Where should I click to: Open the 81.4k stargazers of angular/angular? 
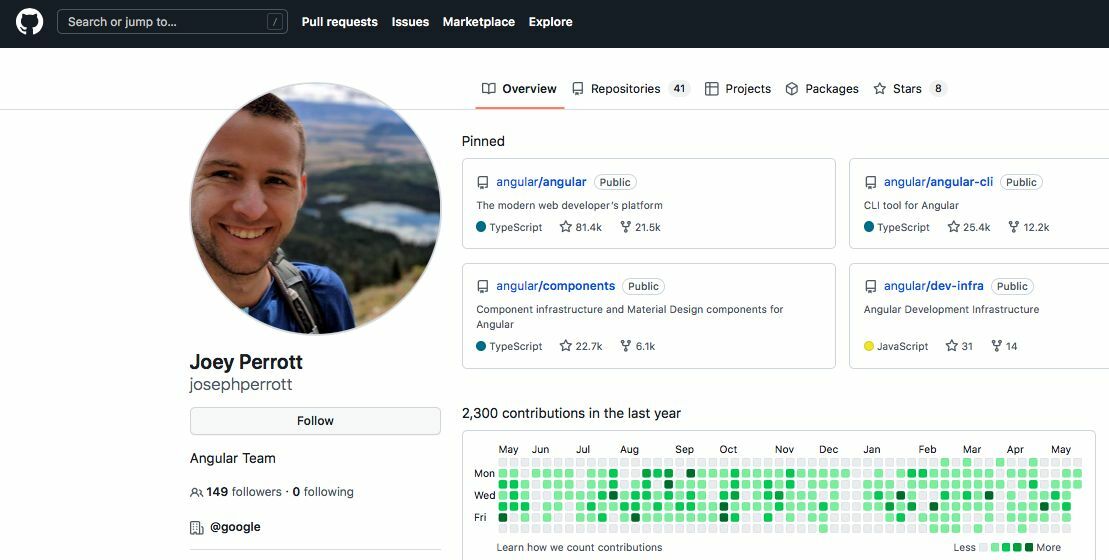coord(581,227)
